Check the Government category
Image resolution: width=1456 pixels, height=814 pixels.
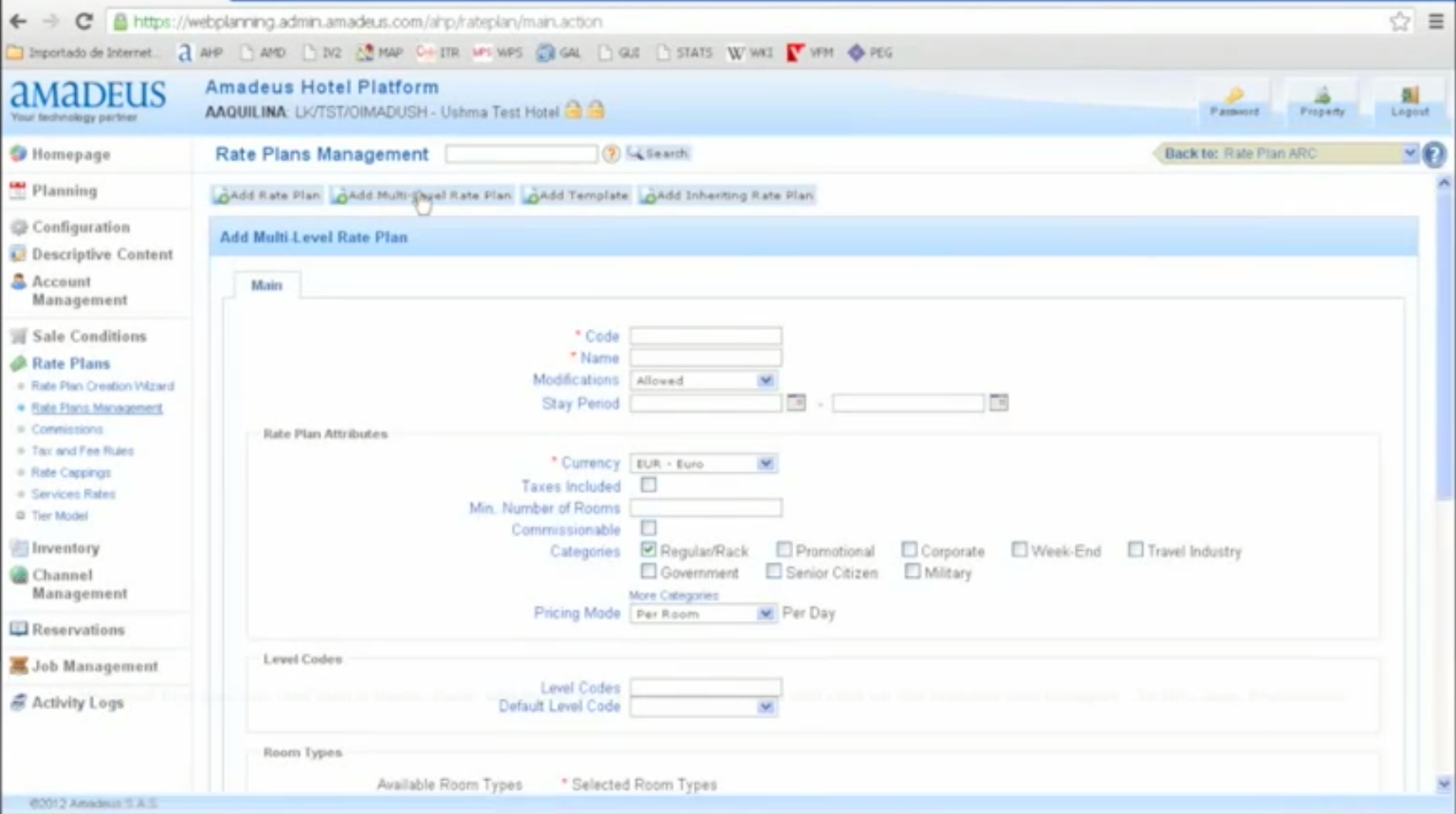(648, 571)
